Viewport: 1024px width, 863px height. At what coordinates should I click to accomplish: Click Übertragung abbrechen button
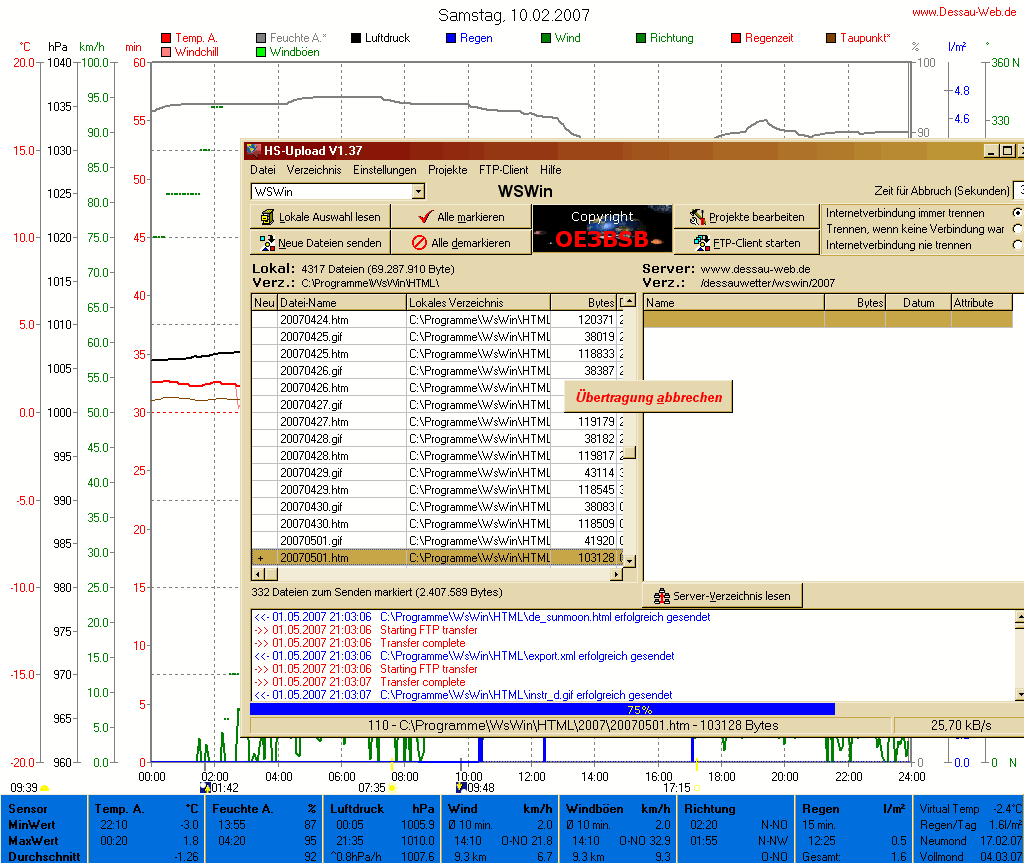point(648,397)
